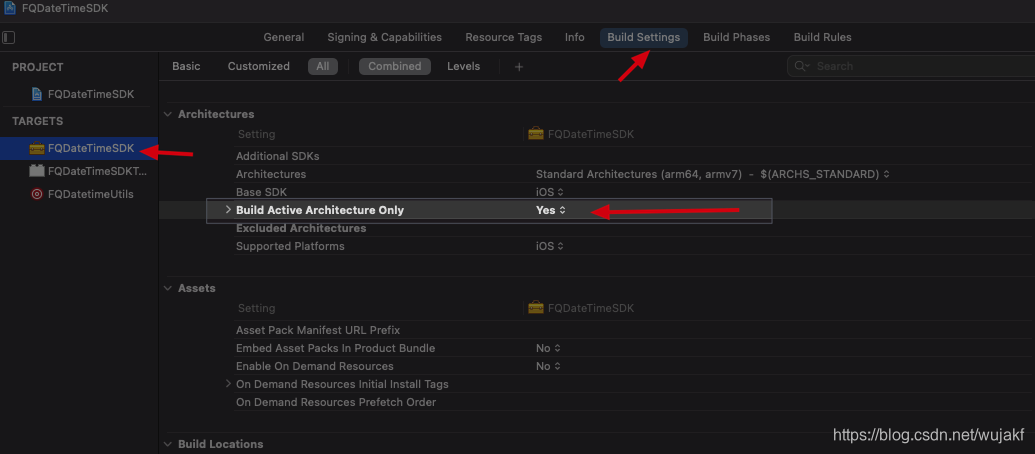1035x454 pixels.
Task: Open the Build Phases tab
Action: [x=737, y=38]
